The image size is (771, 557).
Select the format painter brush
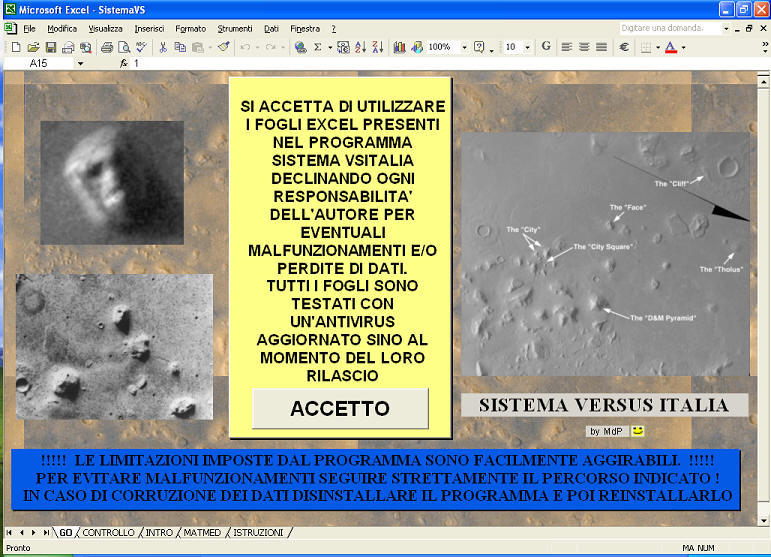tap(224, 47)
